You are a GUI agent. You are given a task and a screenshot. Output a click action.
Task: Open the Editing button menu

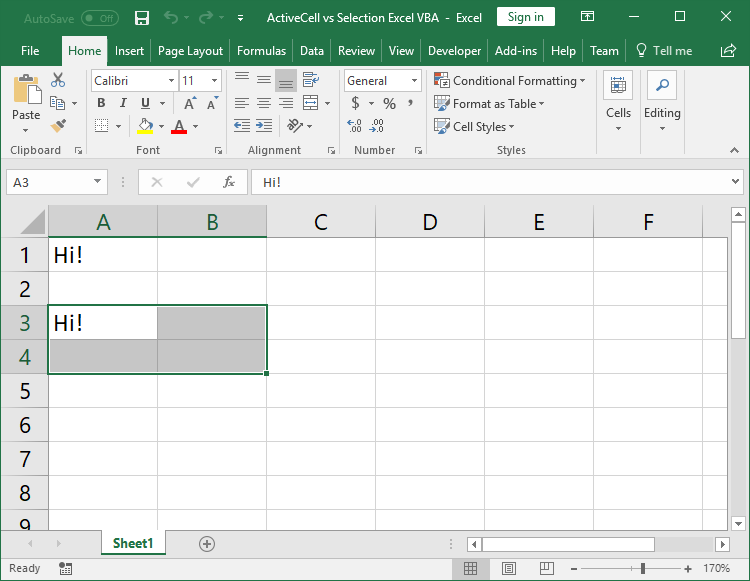pos(662,101)
